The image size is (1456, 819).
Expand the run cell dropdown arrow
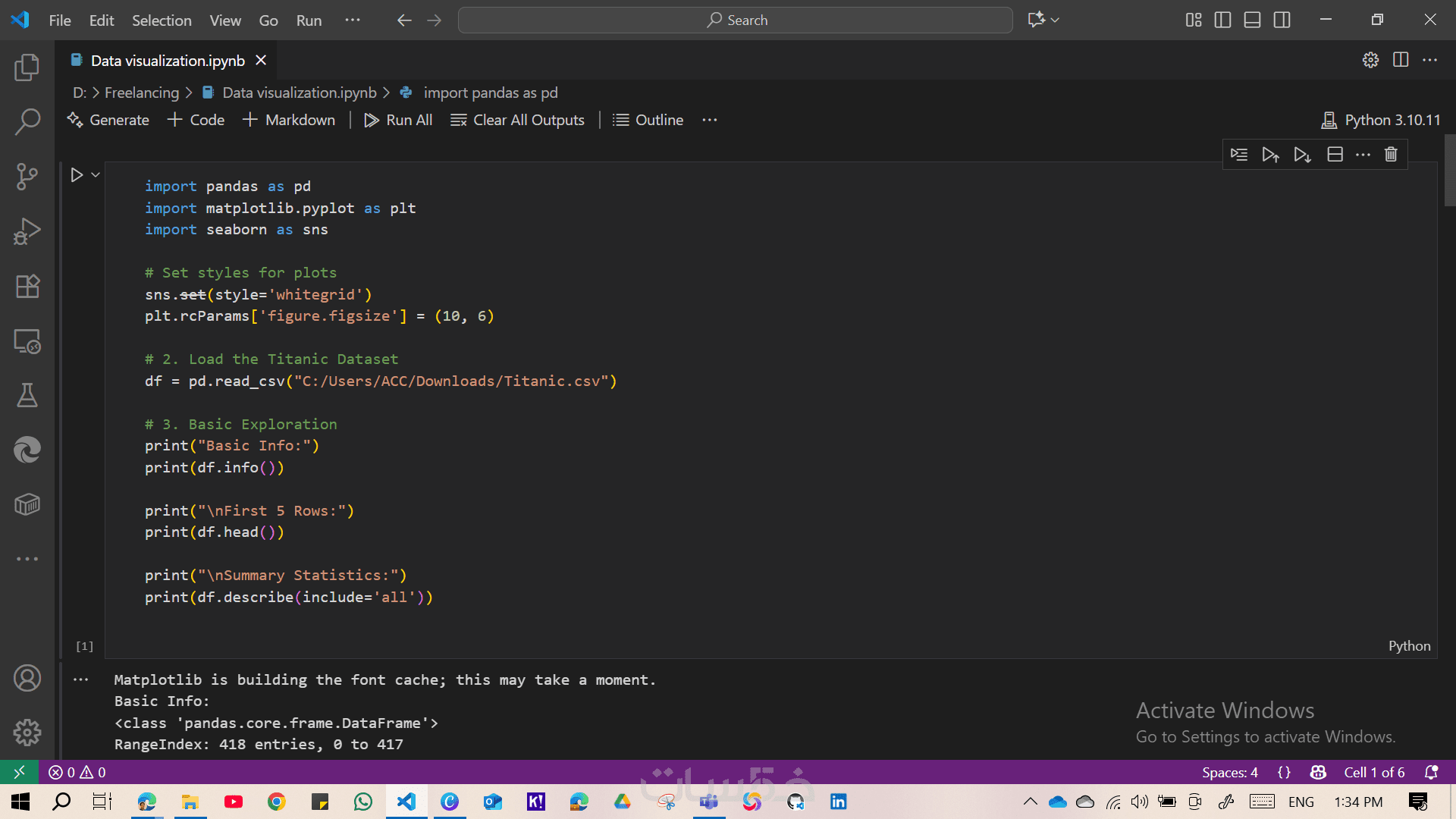[96, 175]
